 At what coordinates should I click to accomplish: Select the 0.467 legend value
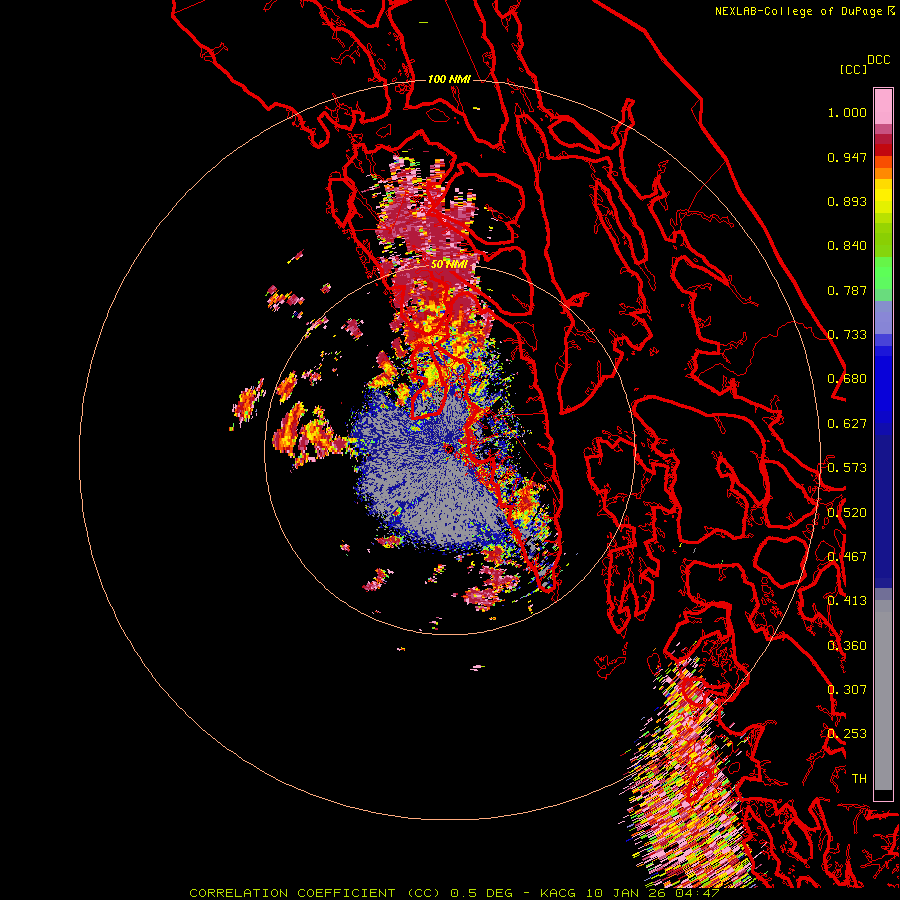click(x=847, y=557)
